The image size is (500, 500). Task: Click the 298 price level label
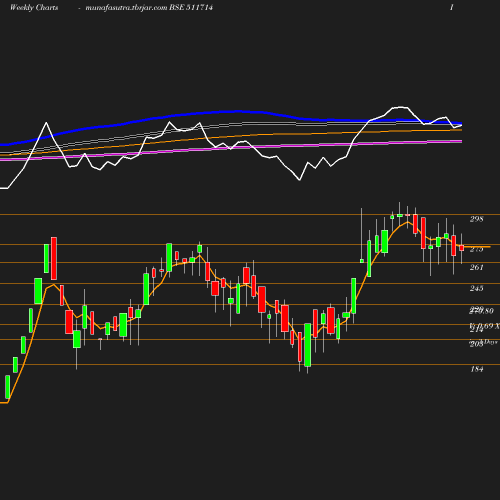coord(476,219)
